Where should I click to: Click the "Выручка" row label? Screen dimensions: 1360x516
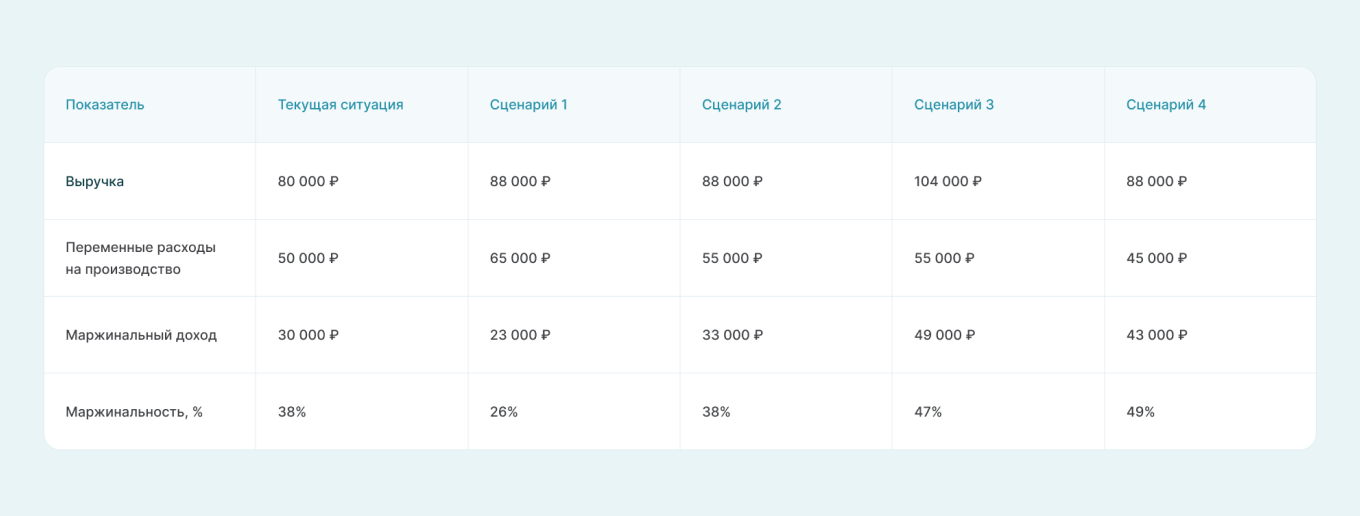coord(95,182)
